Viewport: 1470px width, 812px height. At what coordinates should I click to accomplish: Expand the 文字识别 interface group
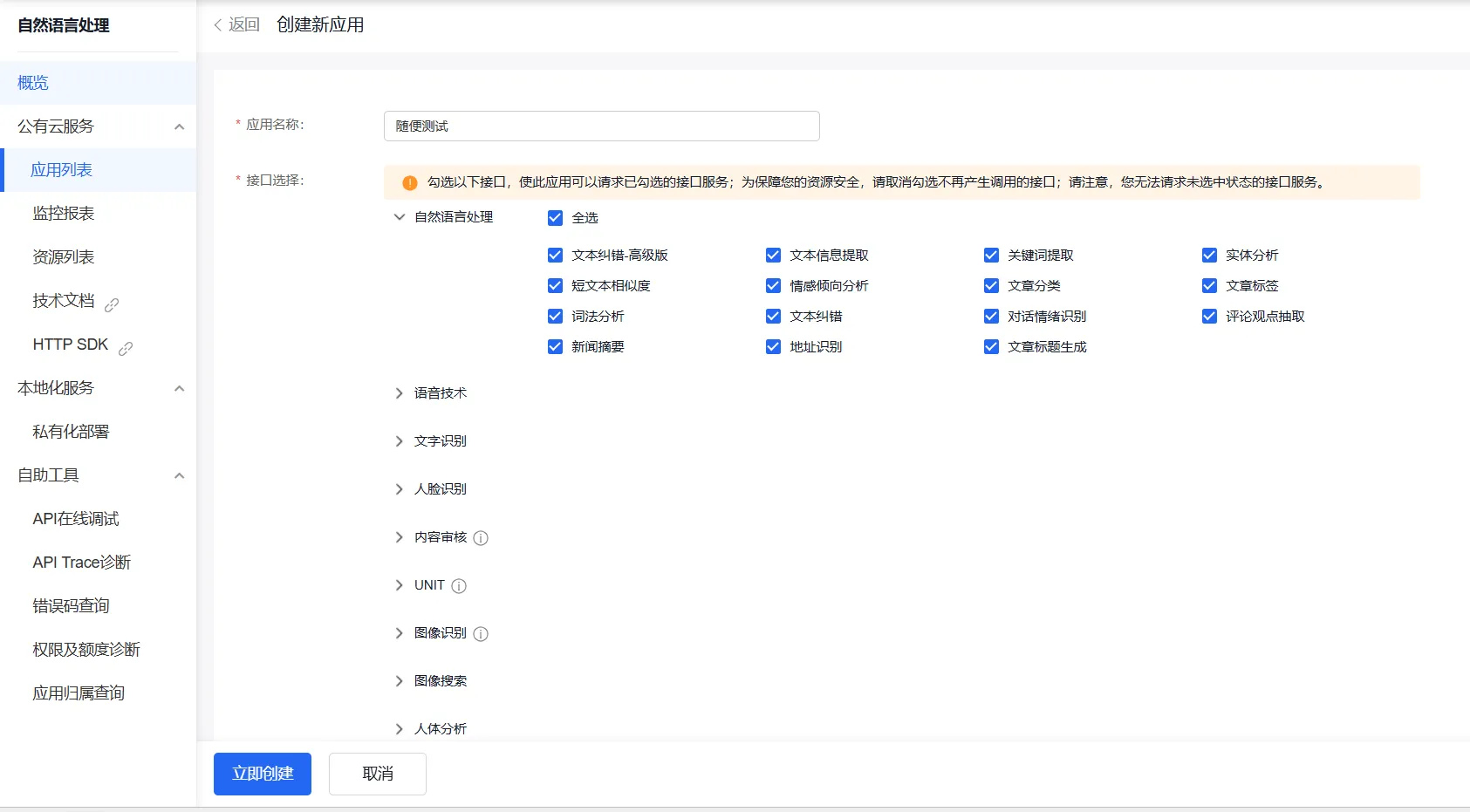(x=400, y=441)
